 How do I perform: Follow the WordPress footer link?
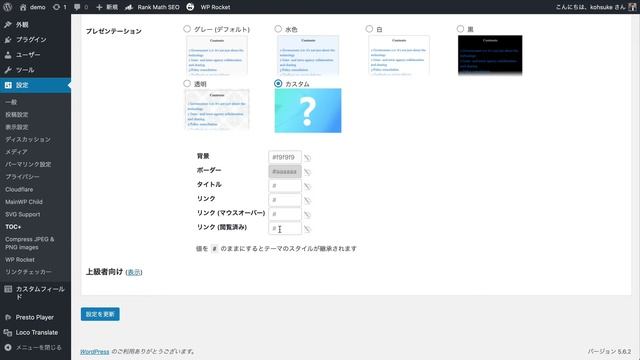95,351
